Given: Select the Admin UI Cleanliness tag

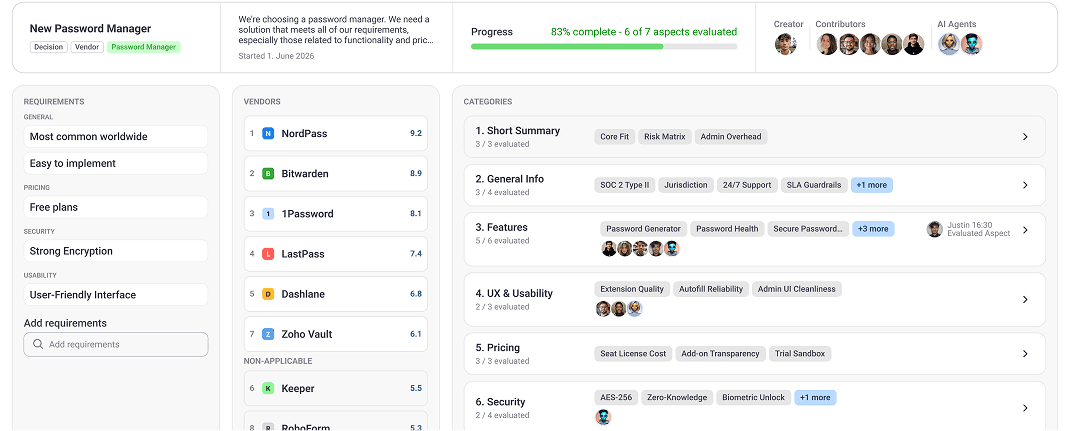Looking at the screenshot, I should [797, 289].
